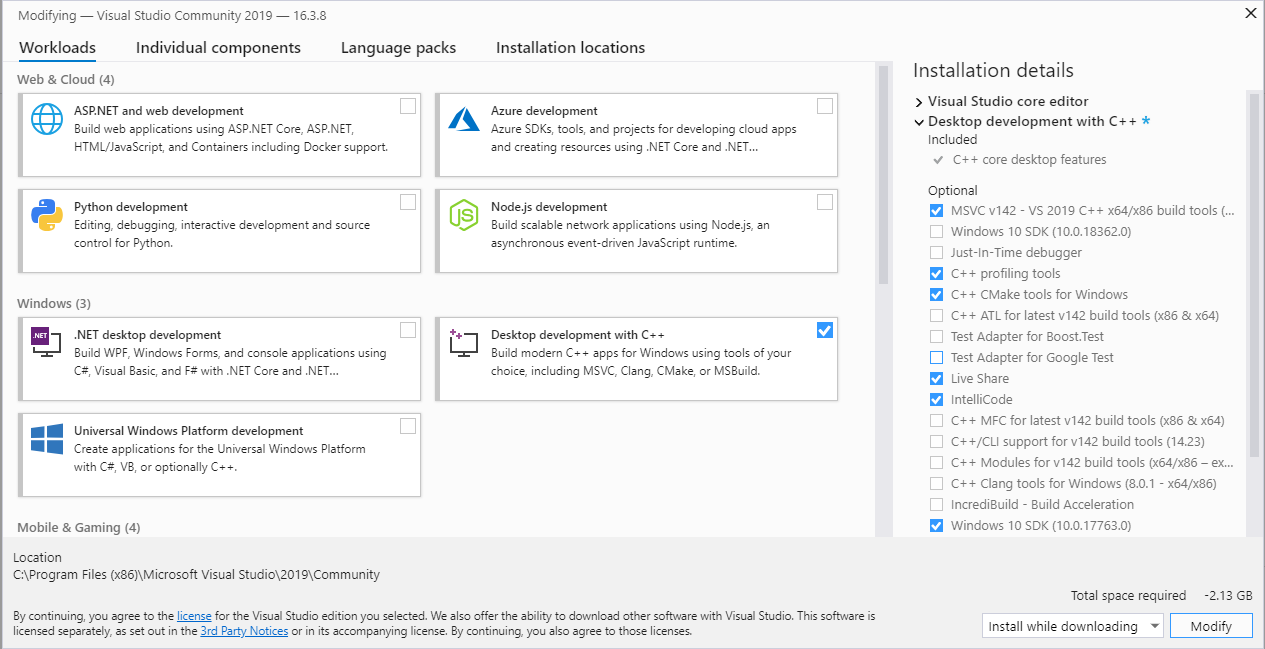Uncheck the Desktop development with C++ workload

click(825, 330)
